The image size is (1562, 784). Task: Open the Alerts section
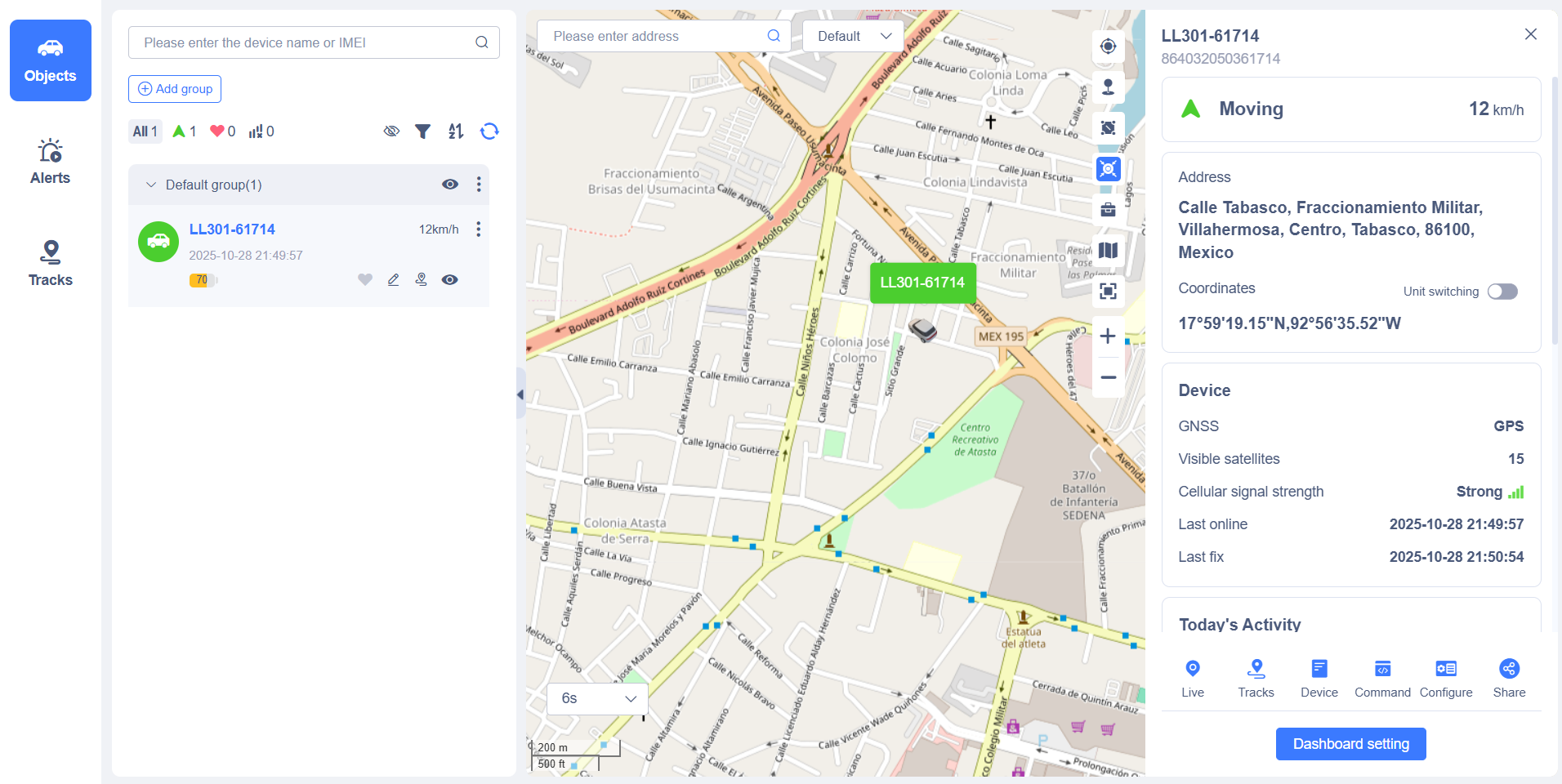[x=51, y=162]
